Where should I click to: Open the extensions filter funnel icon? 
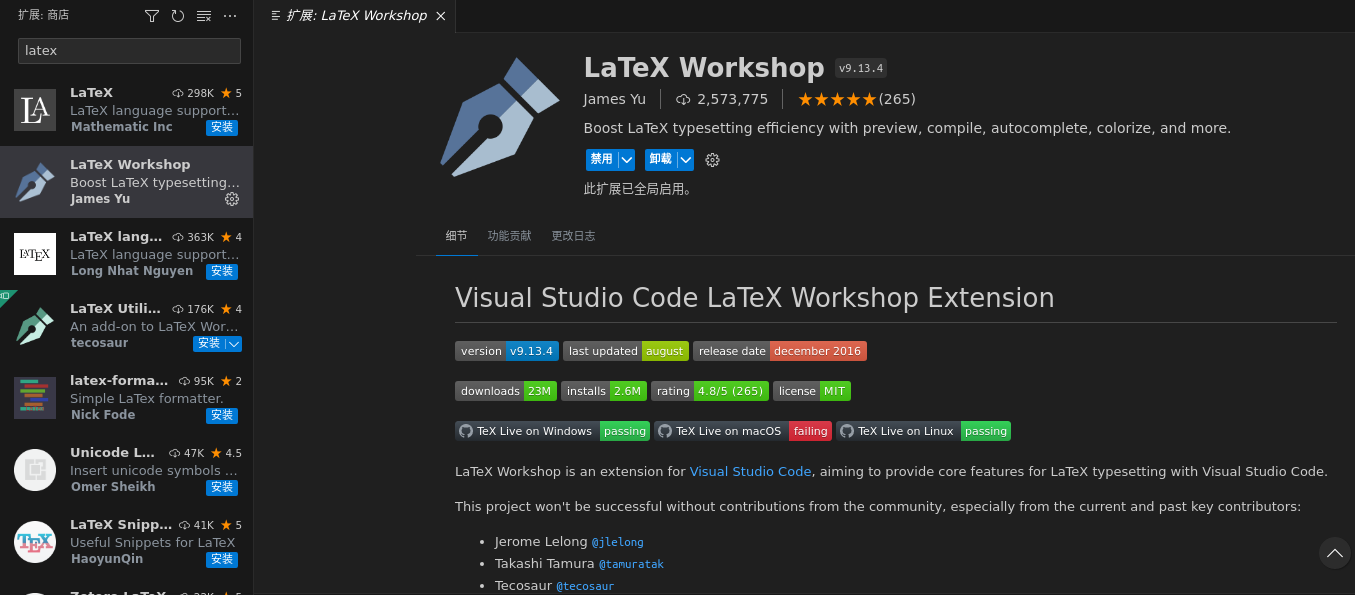click(152, 16)
